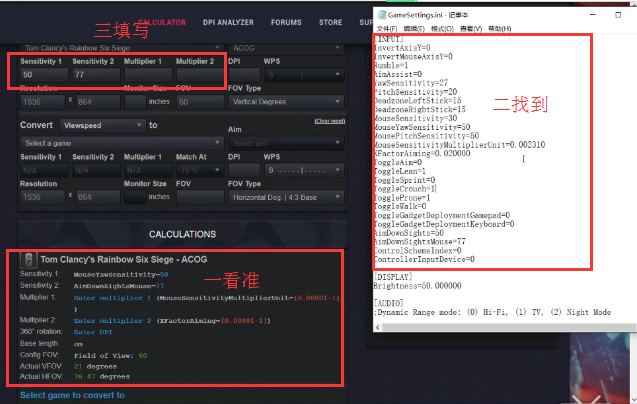Open Notepad's 文件(F) menu
Image resolution: width=637 pixels, height=404 pixels.
tap(387, 28)
